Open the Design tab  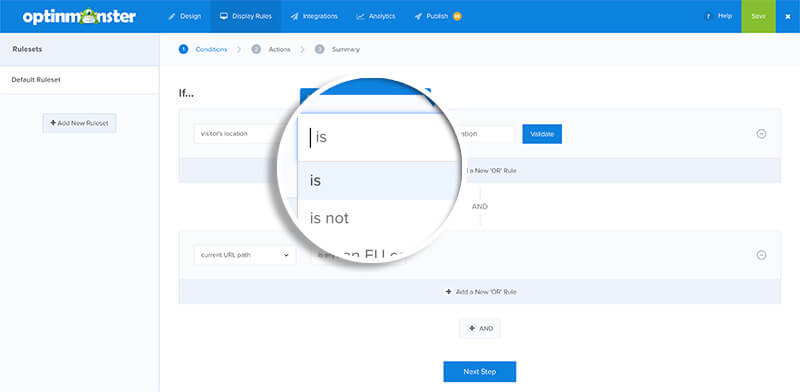pyautogui.click(x=185, y=16)
